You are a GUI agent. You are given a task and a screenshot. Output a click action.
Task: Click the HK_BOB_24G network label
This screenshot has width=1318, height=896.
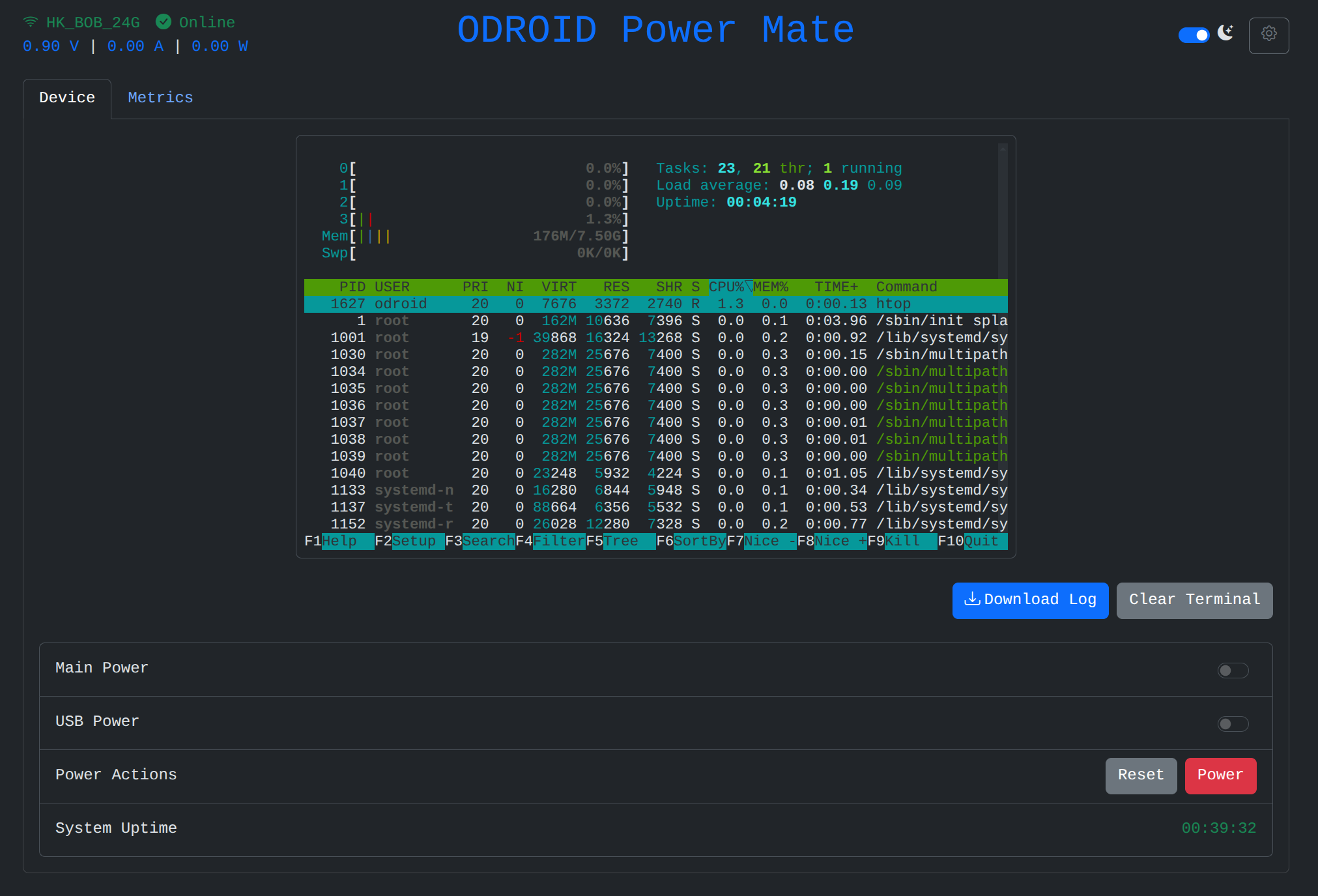coord(92,22)
